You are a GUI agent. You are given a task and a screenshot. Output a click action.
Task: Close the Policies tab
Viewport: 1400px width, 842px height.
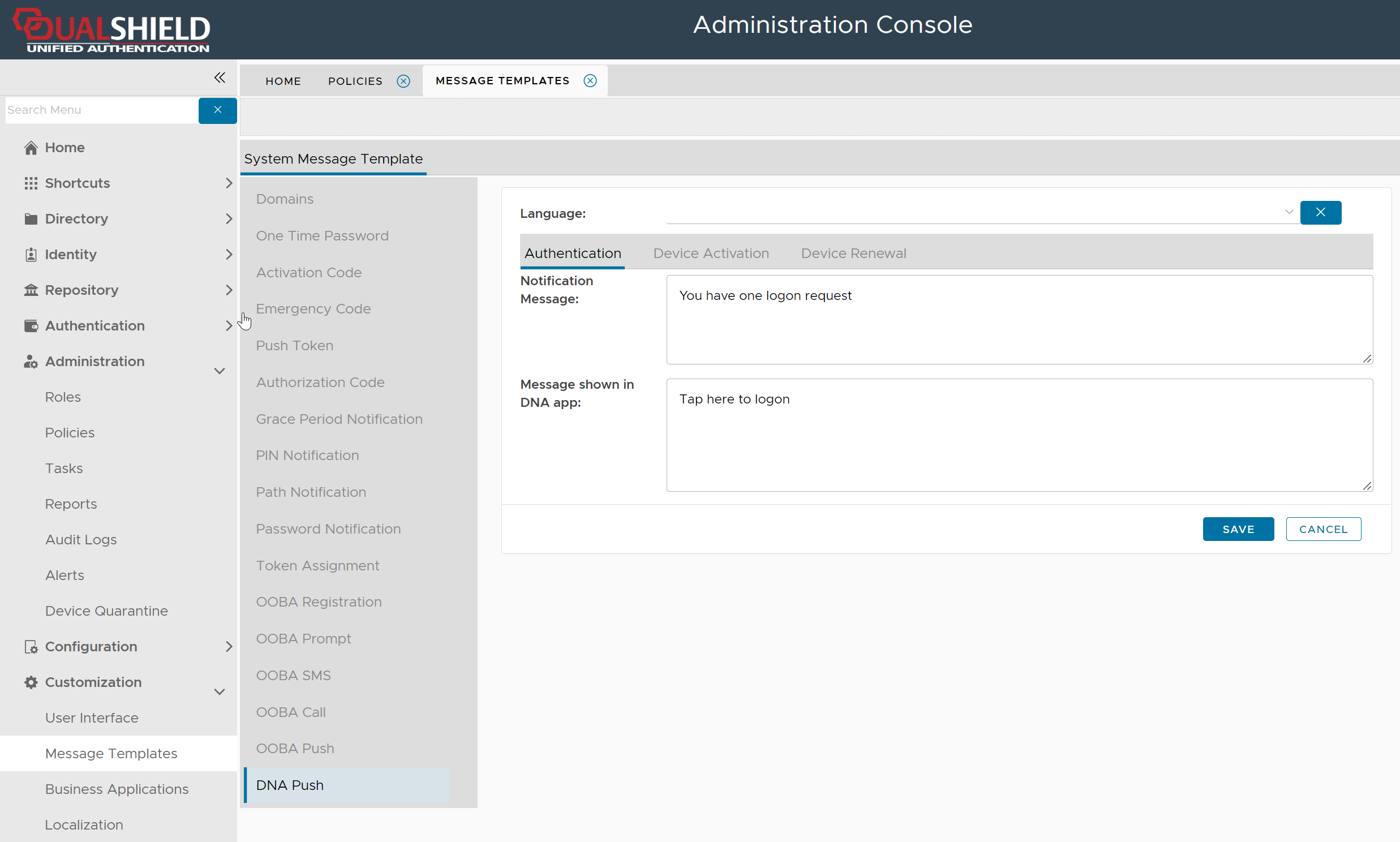click(403, 81)
